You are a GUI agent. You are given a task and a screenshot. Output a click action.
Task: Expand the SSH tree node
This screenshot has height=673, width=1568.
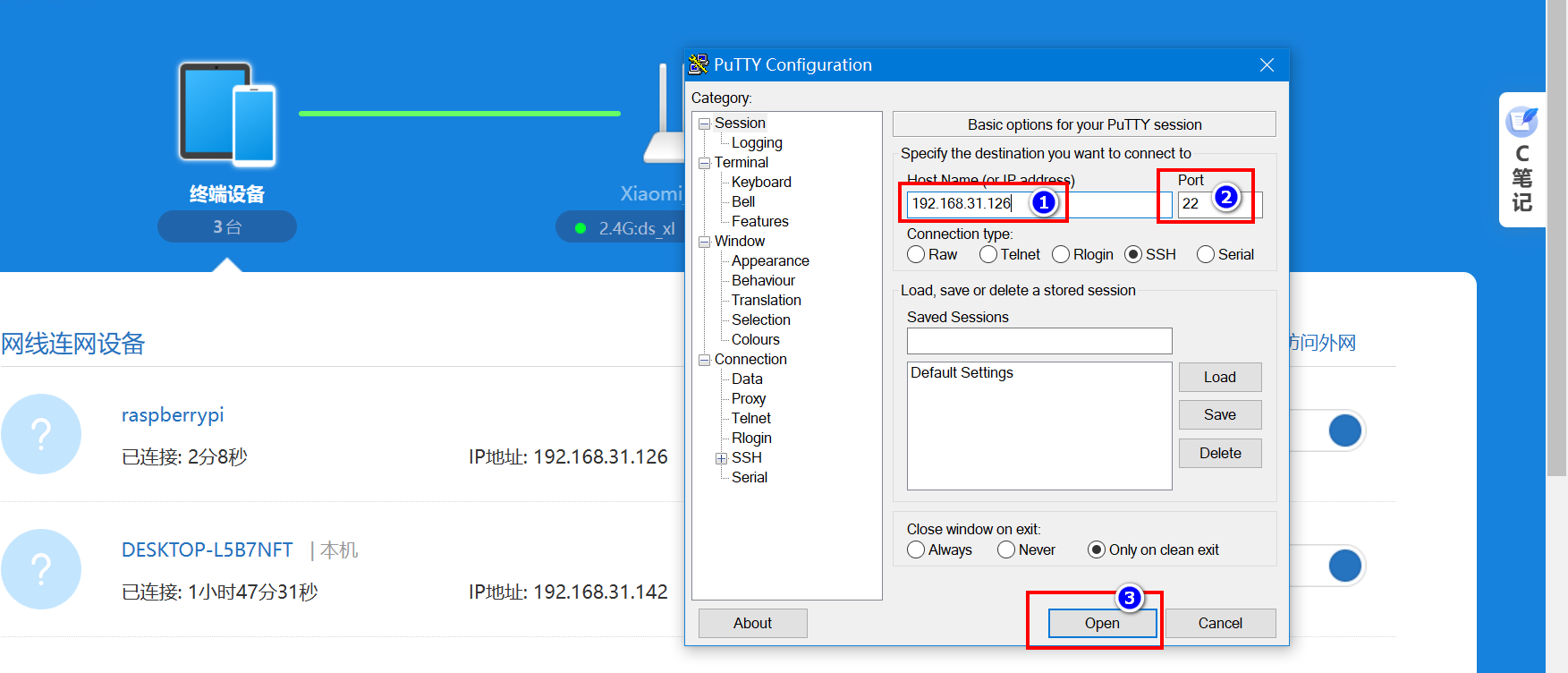(721, 458)
